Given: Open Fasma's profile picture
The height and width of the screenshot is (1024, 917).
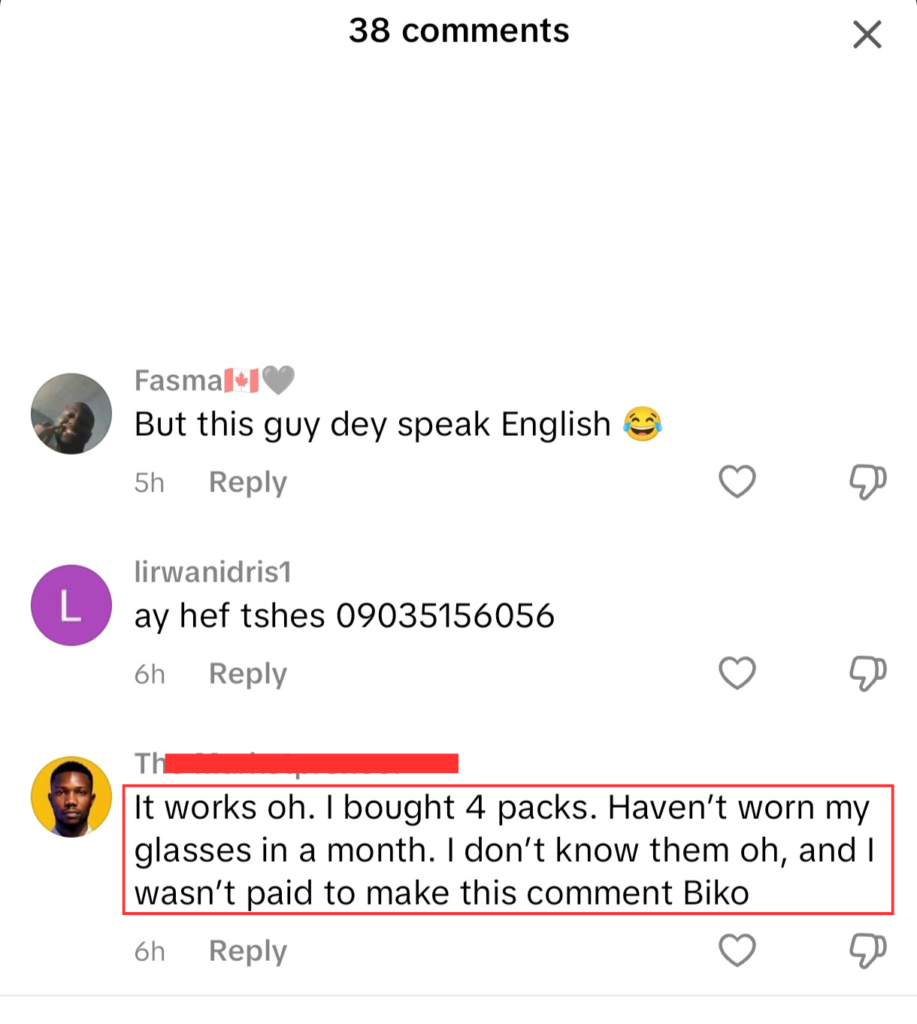Looking at the screenshot, I should (71, 413).
